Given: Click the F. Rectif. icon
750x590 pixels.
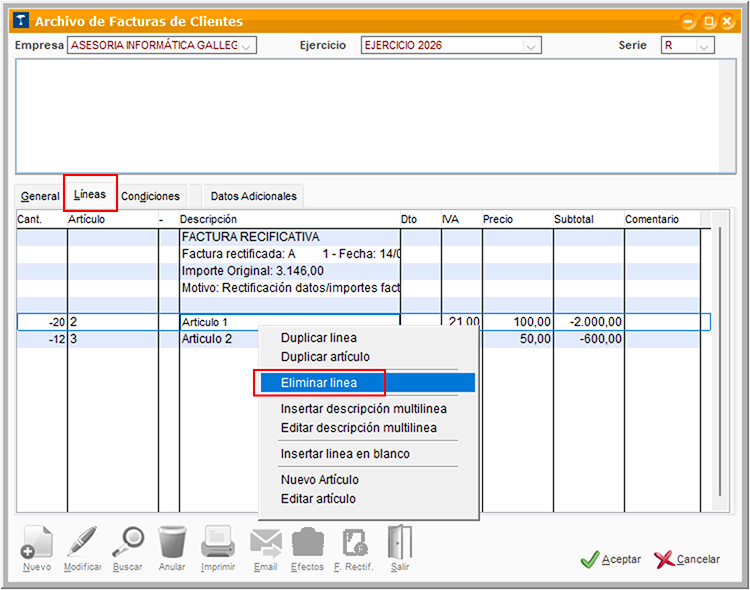Looking at the screenshot, I should pyautogui.click(x=354, y=542).
